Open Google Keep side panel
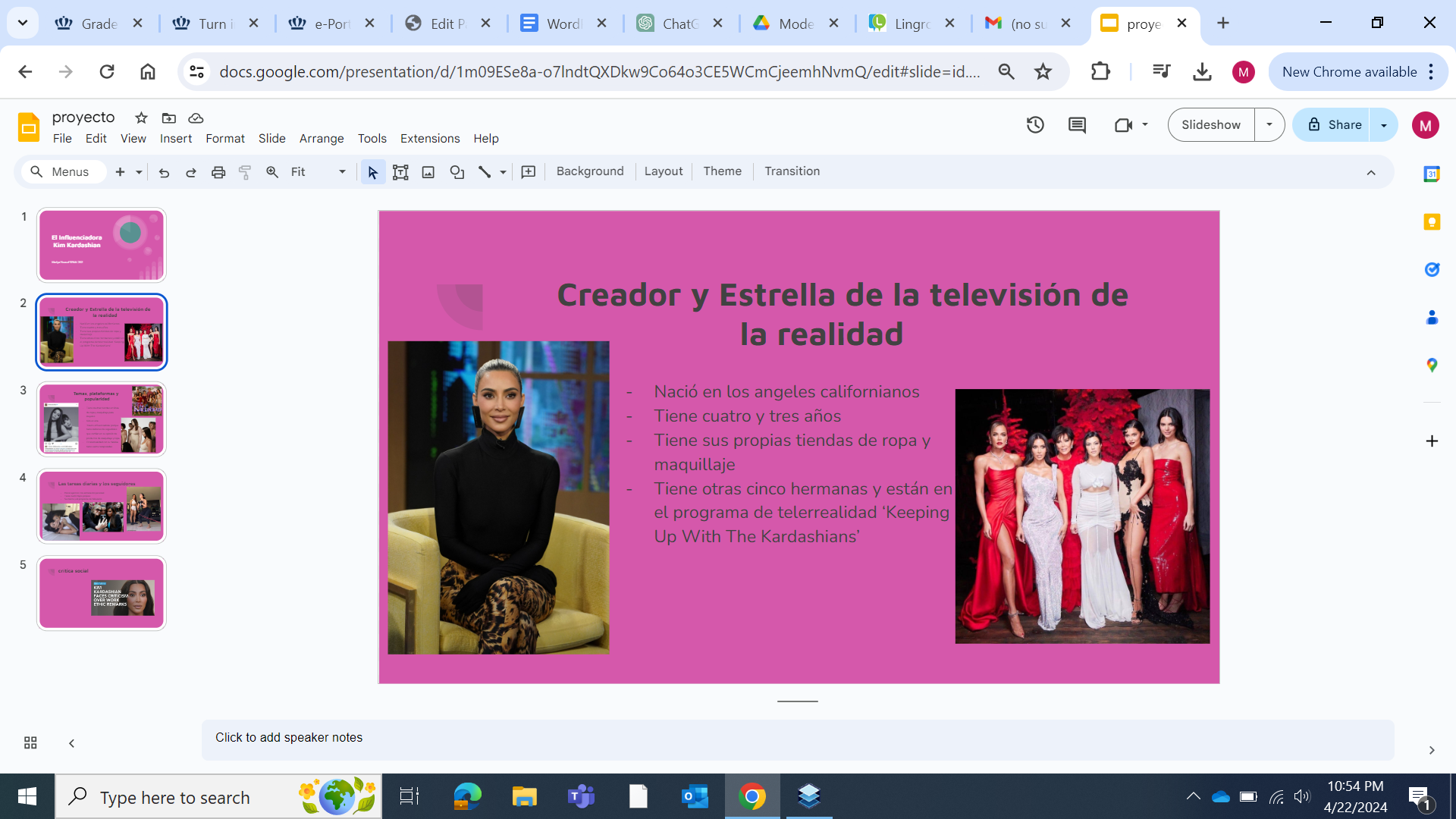This screenshot has width=1456, height=819. 1432,221
